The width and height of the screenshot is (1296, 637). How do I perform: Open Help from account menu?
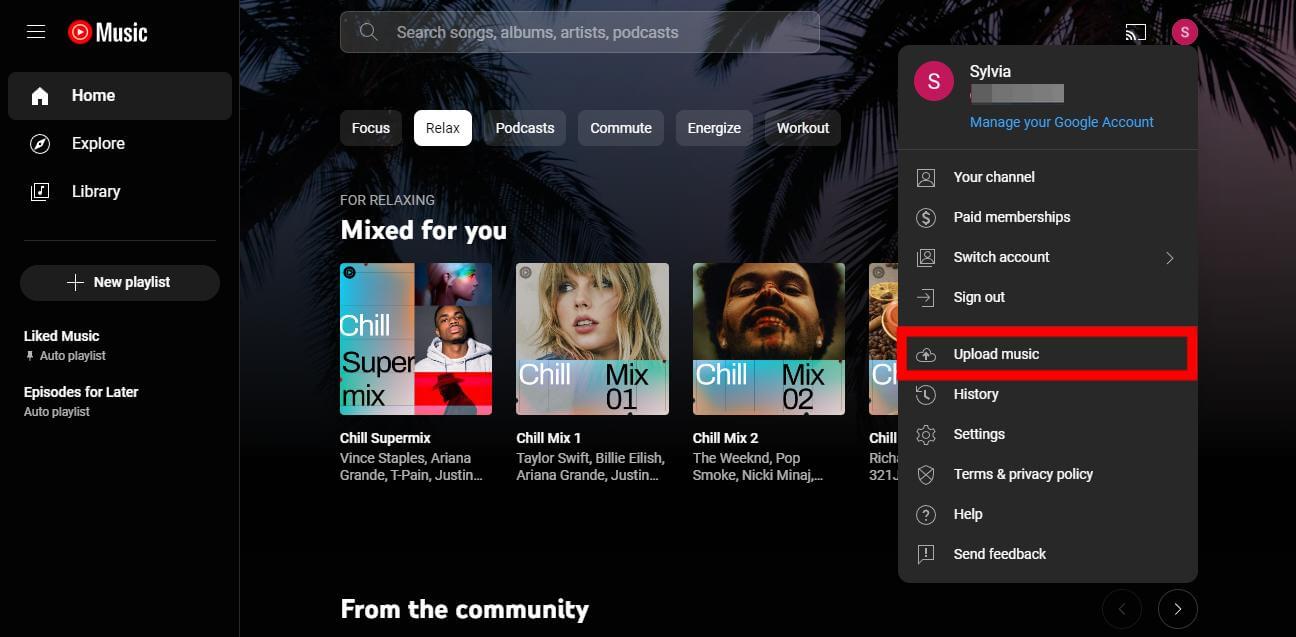(x=1048, y=514)
